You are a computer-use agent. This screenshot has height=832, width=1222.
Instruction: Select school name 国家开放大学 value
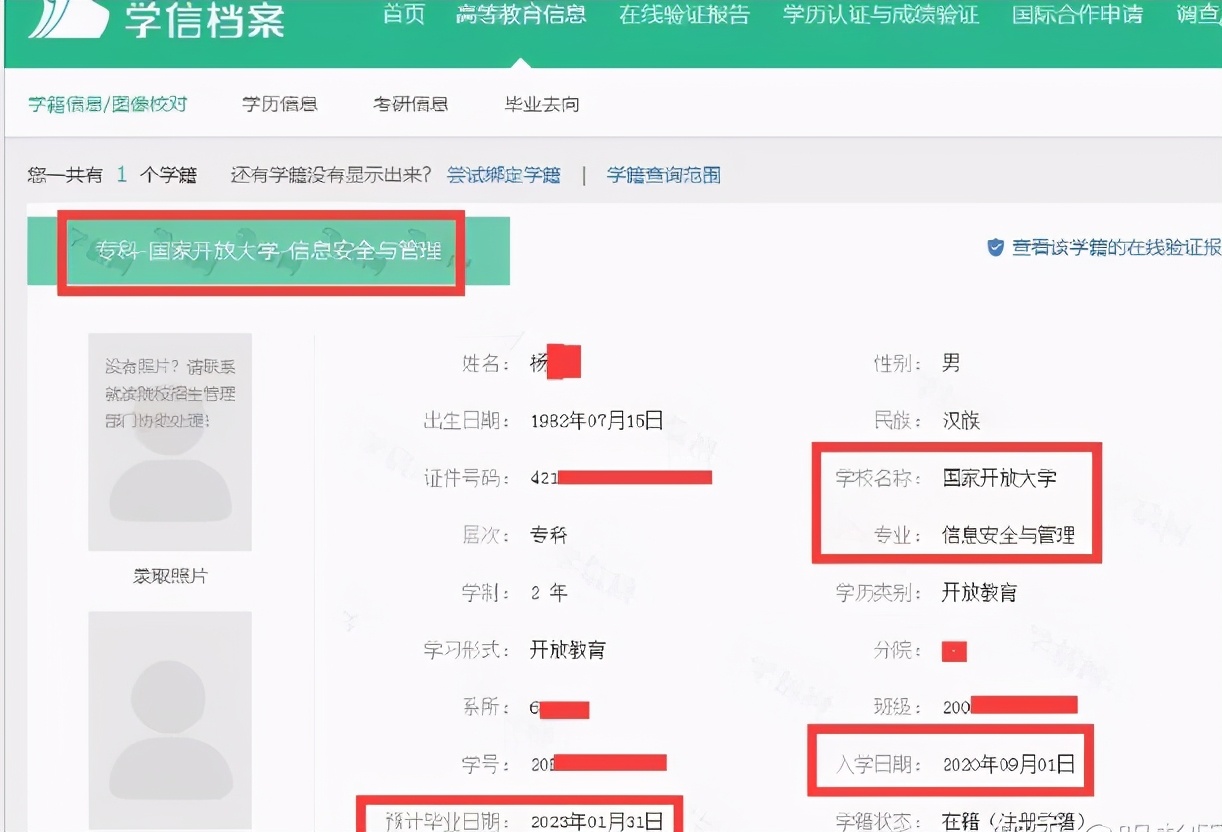pyautogui.click(x=999, y=477)
